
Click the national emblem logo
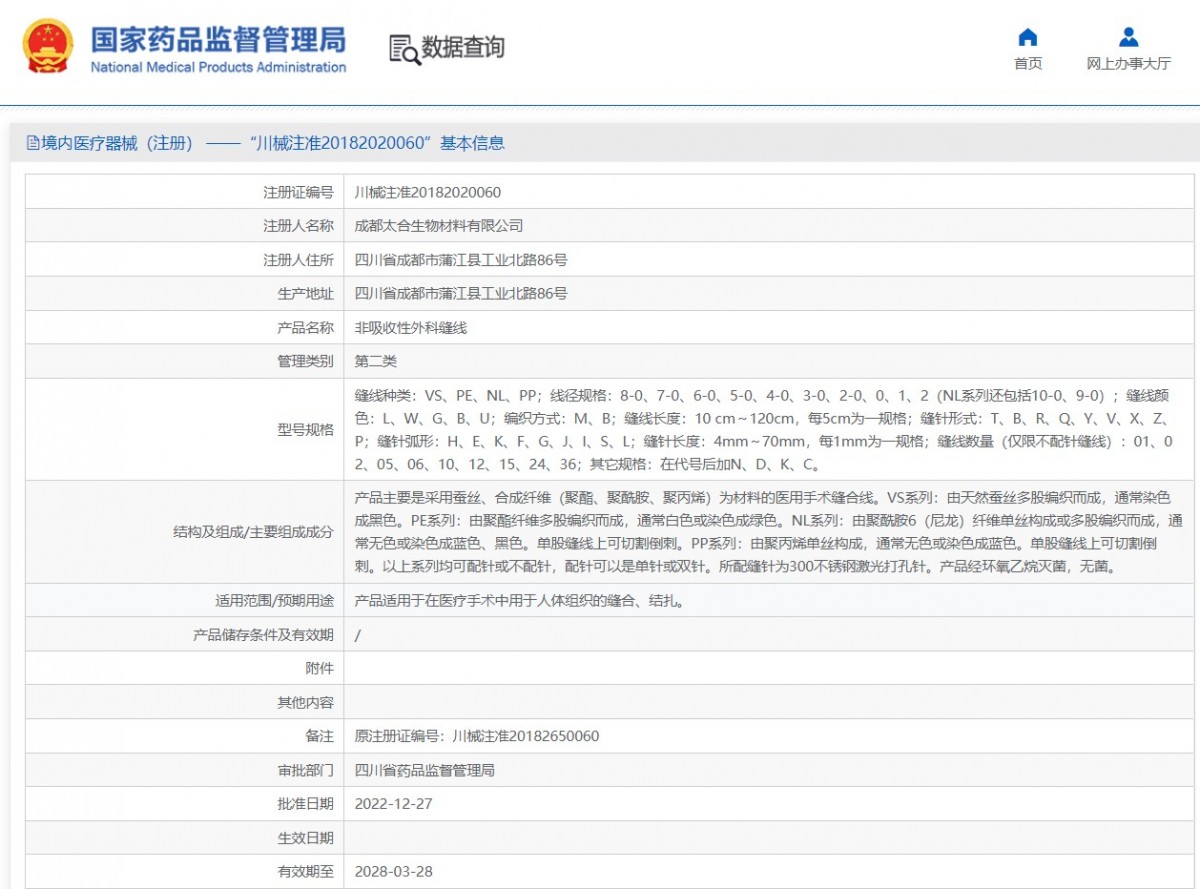(x=48, y=46)
